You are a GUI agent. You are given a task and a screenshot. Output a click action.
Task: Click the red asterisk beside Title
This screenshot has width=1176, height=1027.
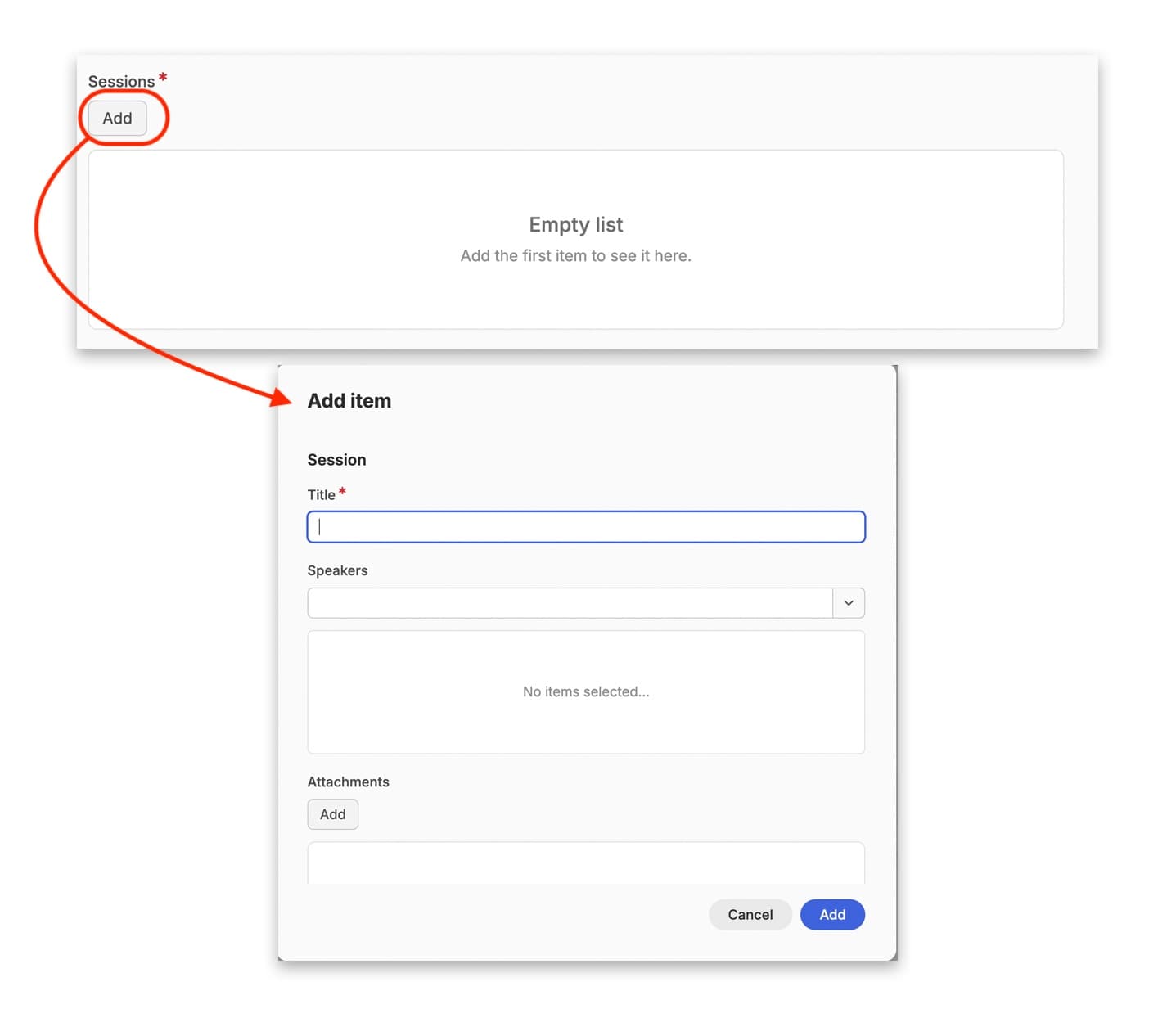[342, 491]
